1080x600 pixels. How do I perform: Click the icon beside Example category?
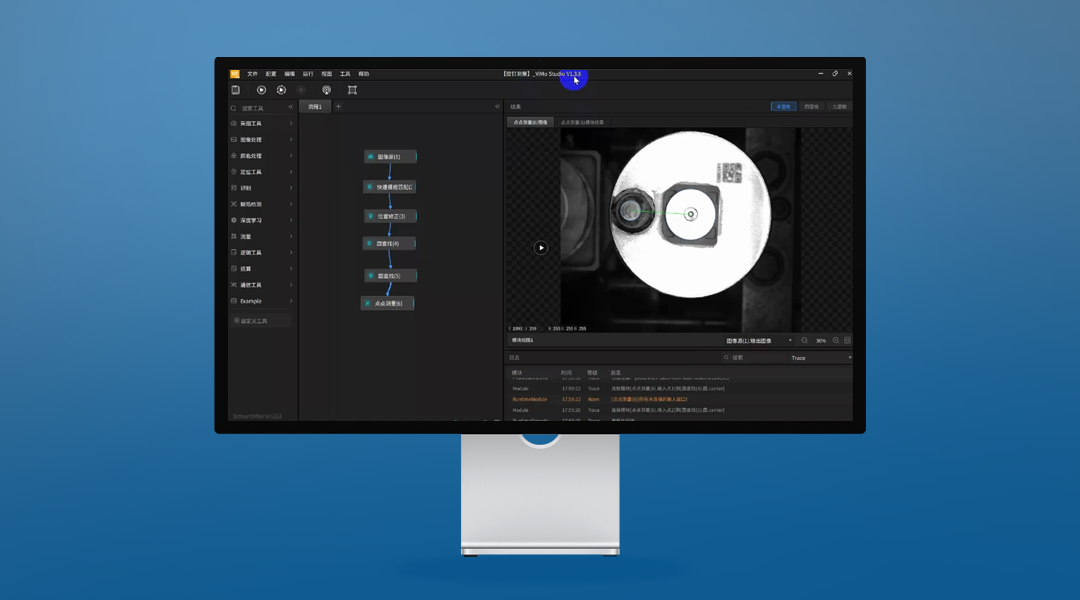(234, 301)
